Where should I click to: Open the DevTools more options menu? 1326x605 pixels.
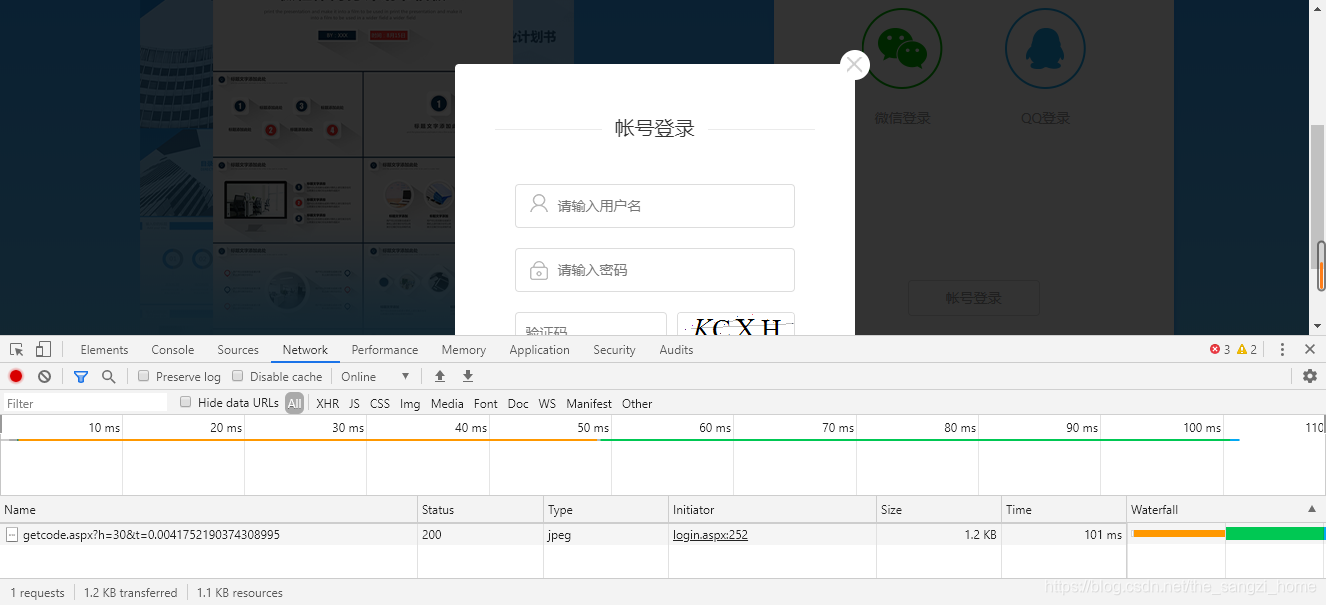coord(1282,349)
